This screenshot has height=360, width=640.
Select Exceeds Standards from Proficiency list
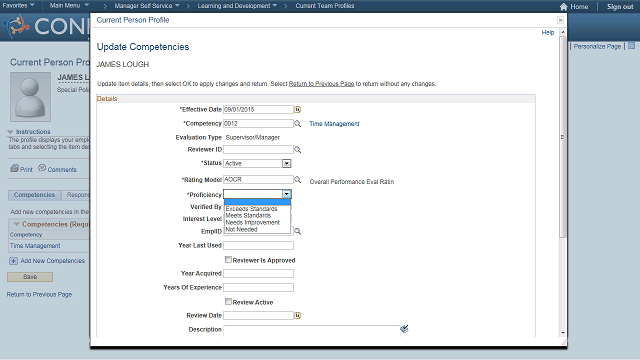tap(251, 209)
